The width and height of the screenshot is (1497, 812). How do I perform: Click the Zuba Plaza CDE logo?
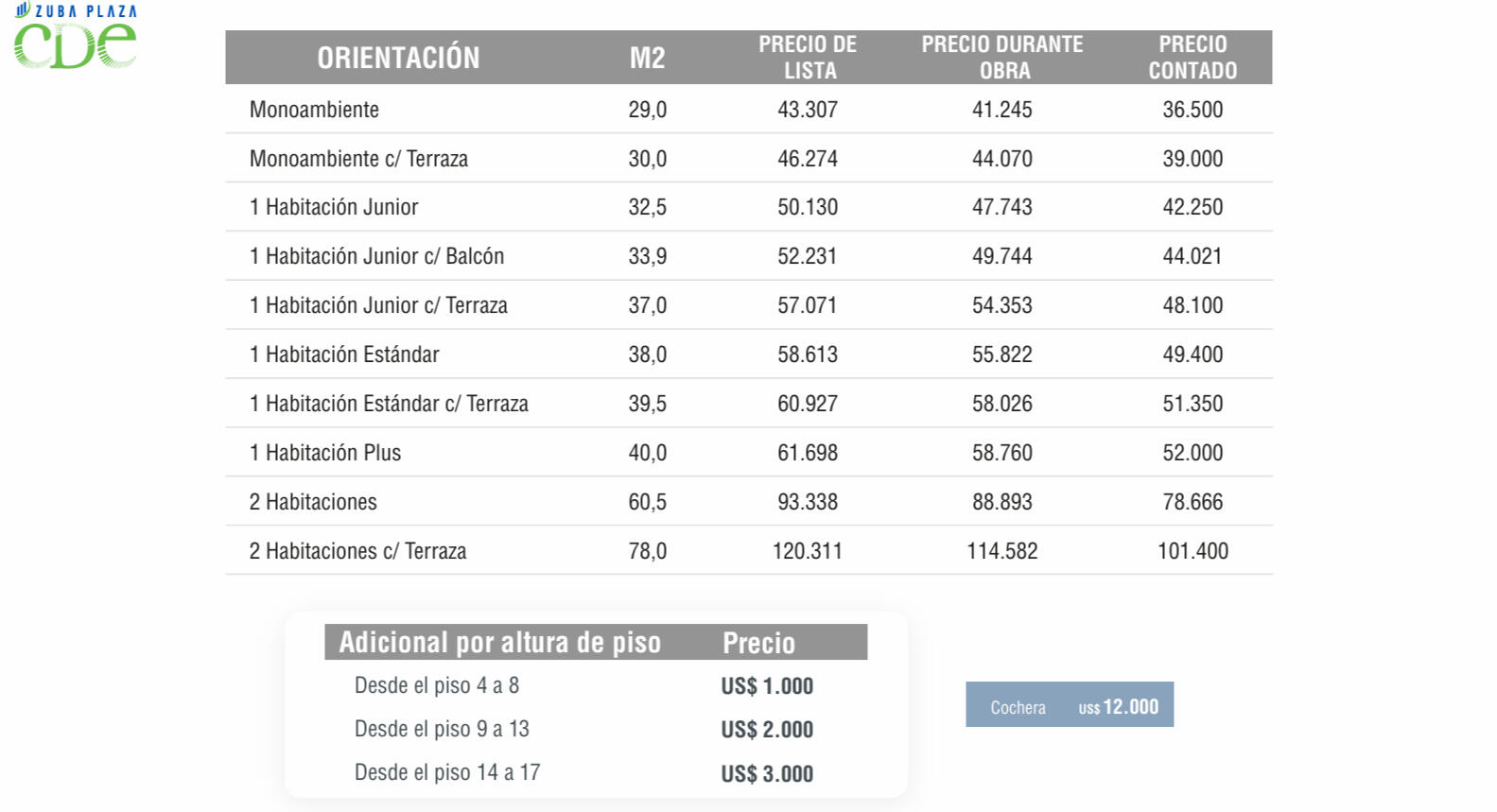point(76,36)
